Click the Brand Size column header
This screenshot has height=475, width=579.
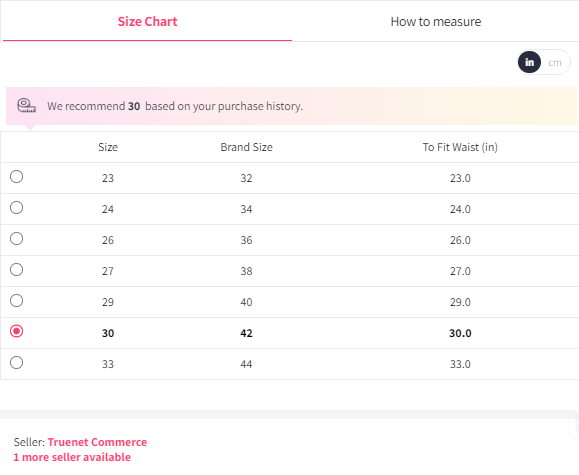[x=246, y=147]
